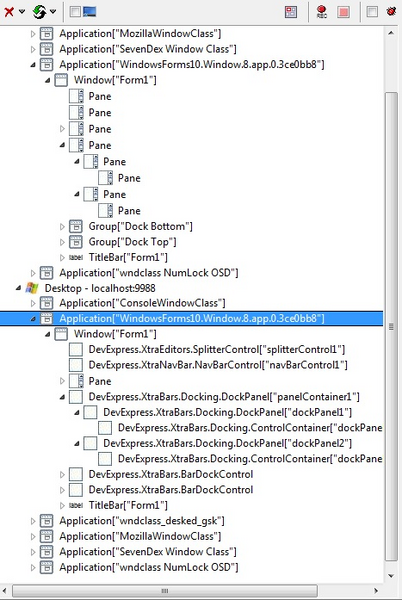Viewport: 402px width, 600px height.
Task: Select DockPanel["dockPanel2"] label
Action: tap(228, 443)
